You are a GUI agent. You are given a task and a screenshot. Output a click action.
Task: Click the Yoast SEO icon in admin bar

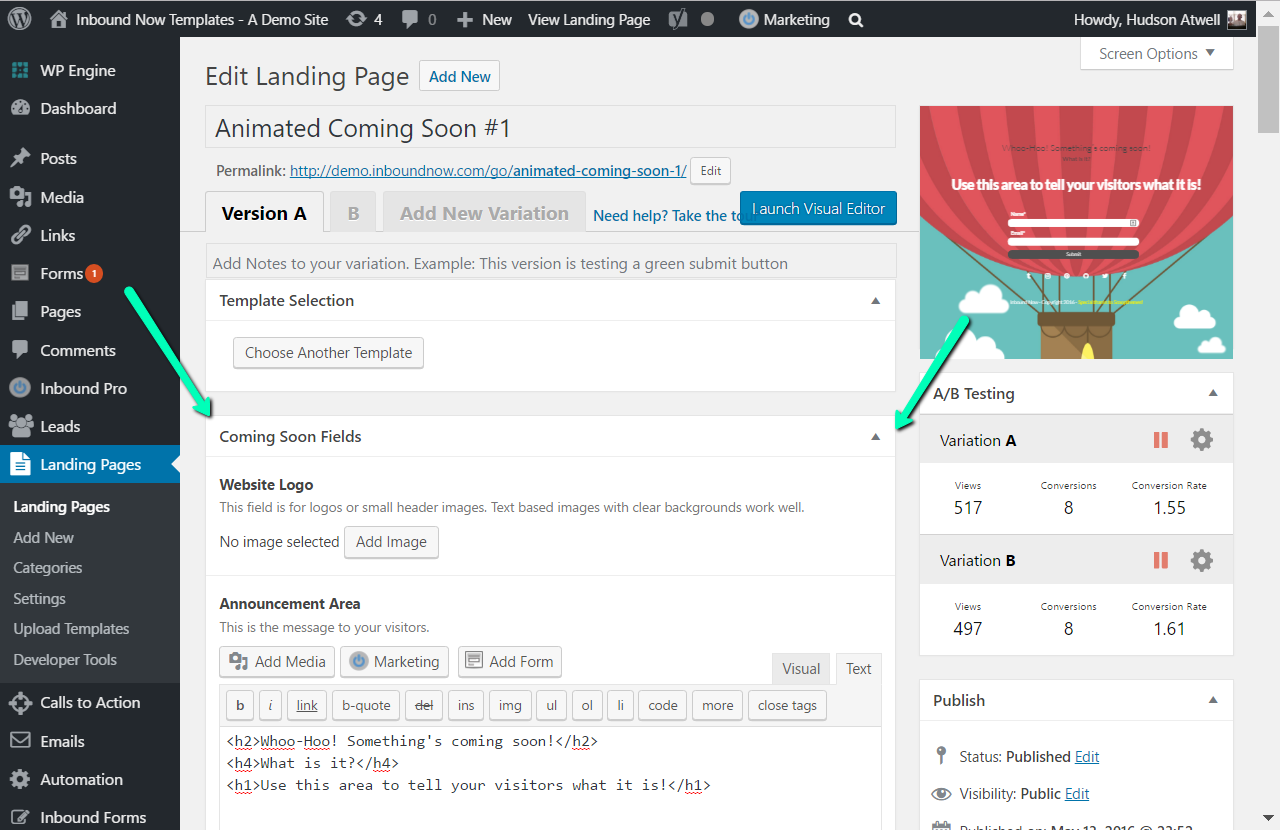click(677, 19)
